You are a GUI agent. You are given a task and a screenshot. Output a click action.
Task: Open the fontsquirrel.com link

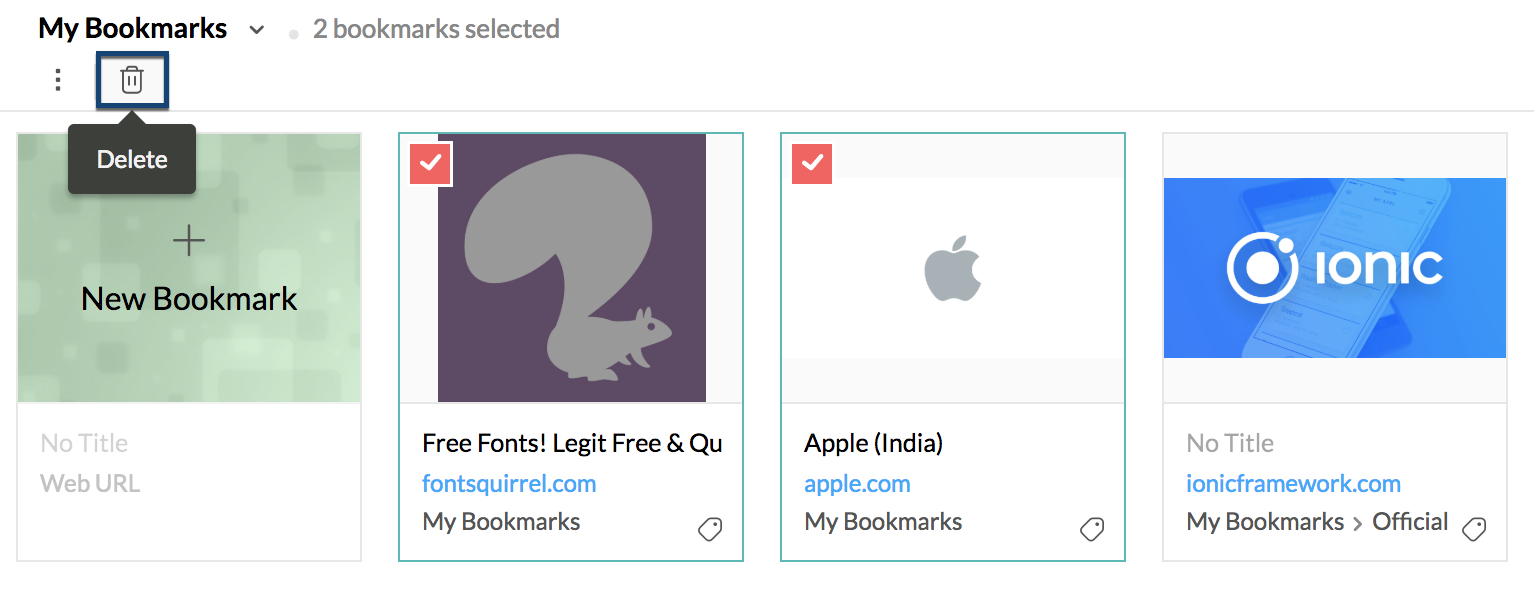pos(509,484)
